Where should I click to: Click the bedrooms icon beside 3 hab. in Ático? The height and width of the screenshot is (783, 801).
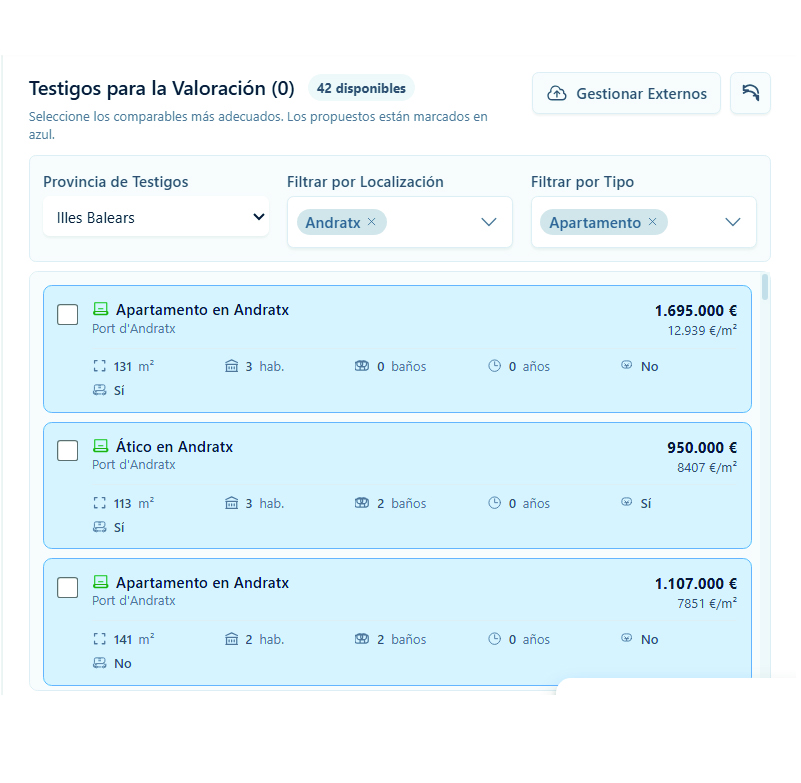(232, 503)
